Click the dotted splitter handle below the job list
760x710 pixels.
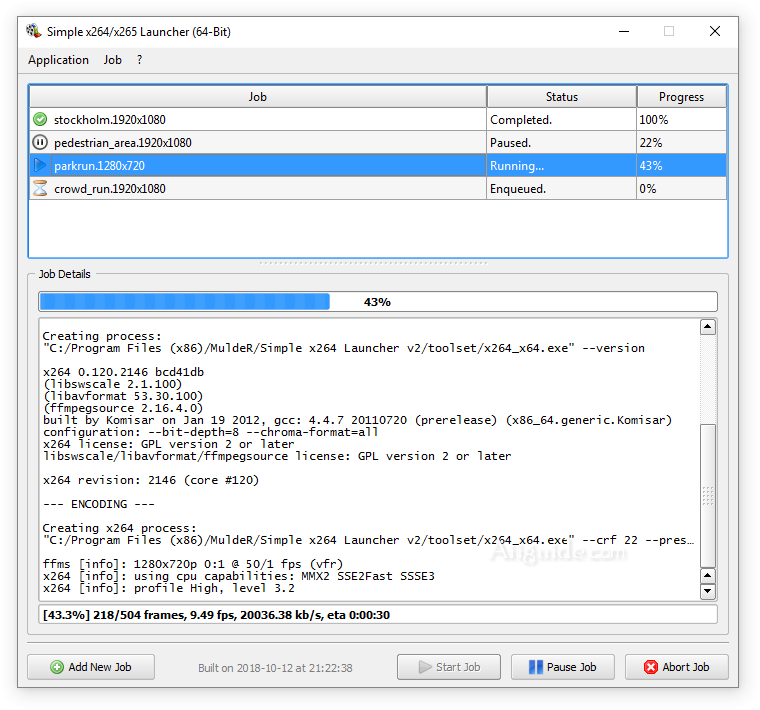(x=373, y=263)
